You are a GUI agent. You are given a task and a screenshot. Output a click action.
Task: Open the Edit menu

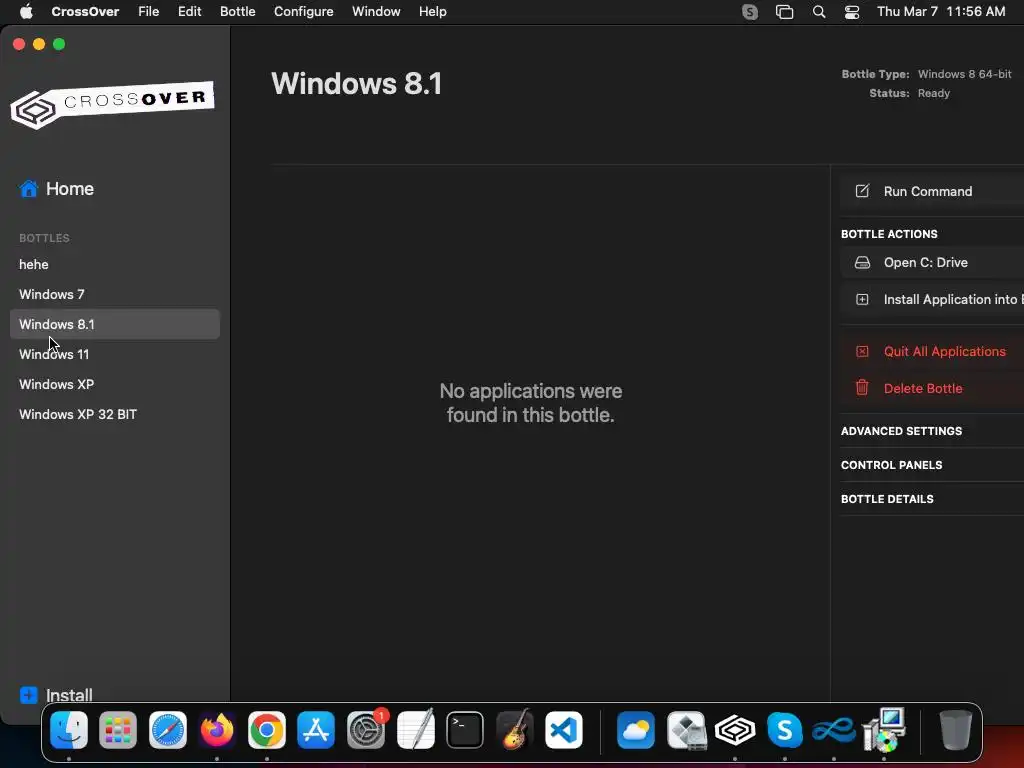tap(189, 12)
